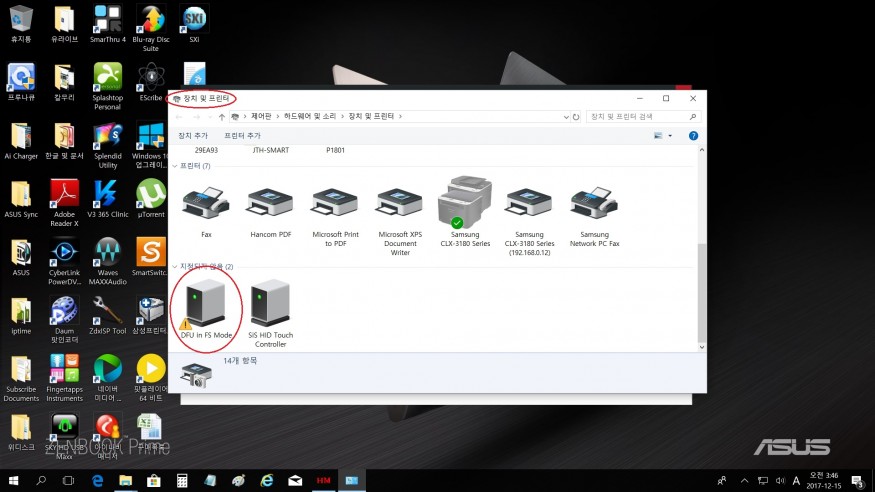
Task: Open Adobe Reader X shortcut
Action: (64, 204)
